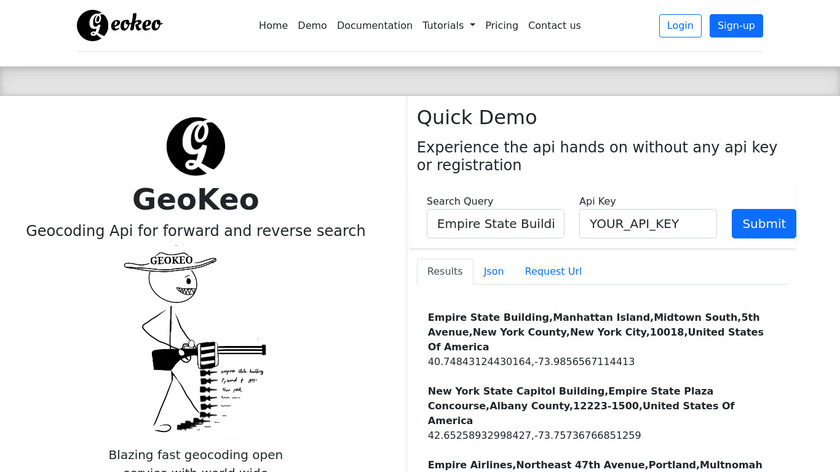Click the Login button
Viewport: 840px width, 472px height.
(680, 26)
